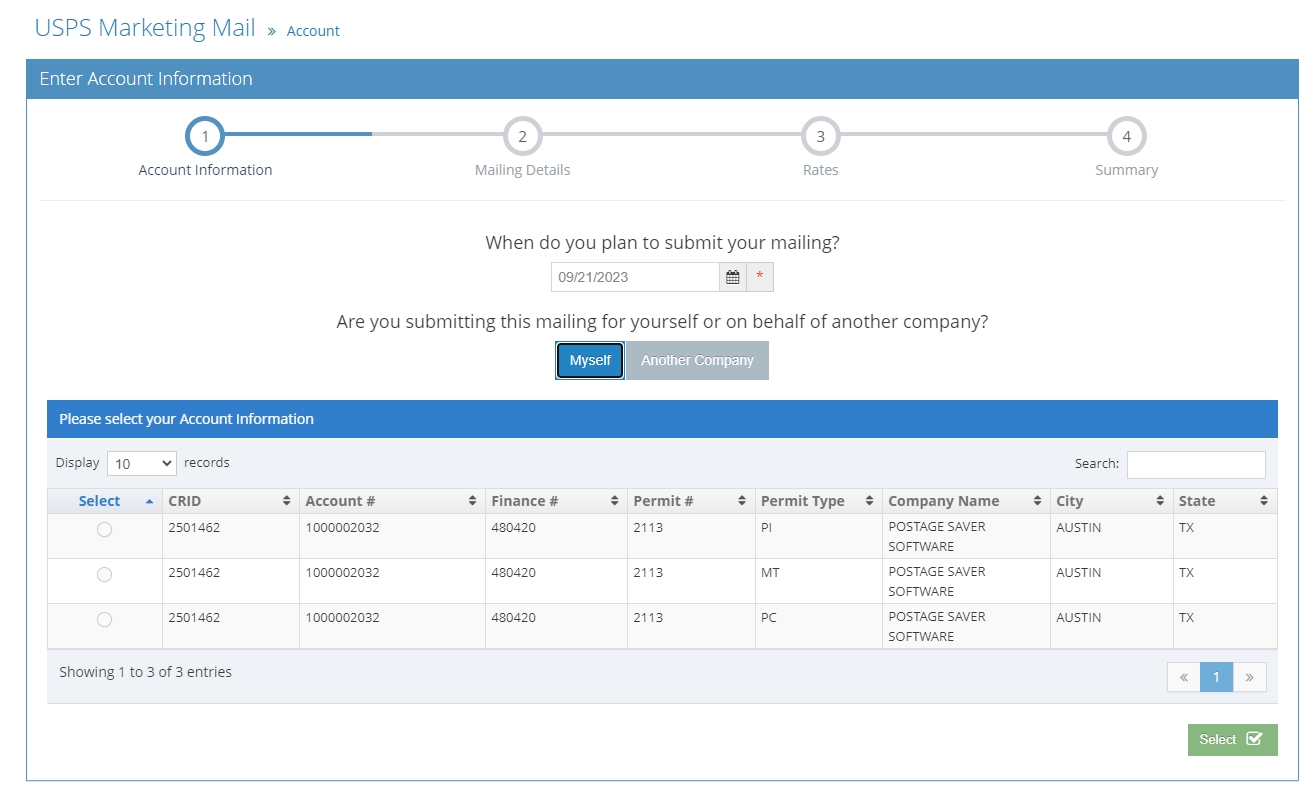Select the Myself option
The image size is (1314, 786).
tap(589, 360)
